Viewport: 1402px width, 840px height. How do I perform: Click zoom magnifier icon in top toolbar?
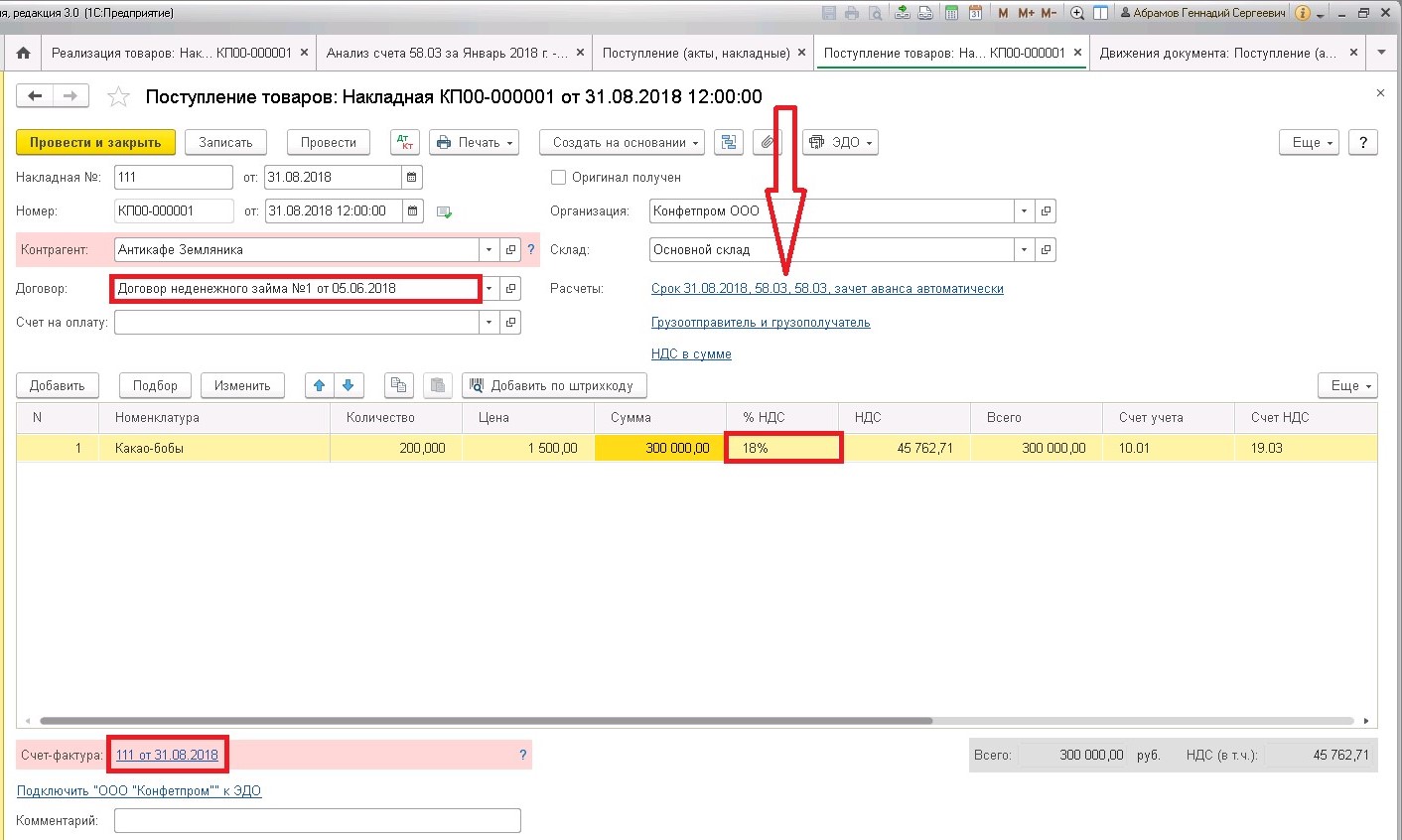(1077, 13)
